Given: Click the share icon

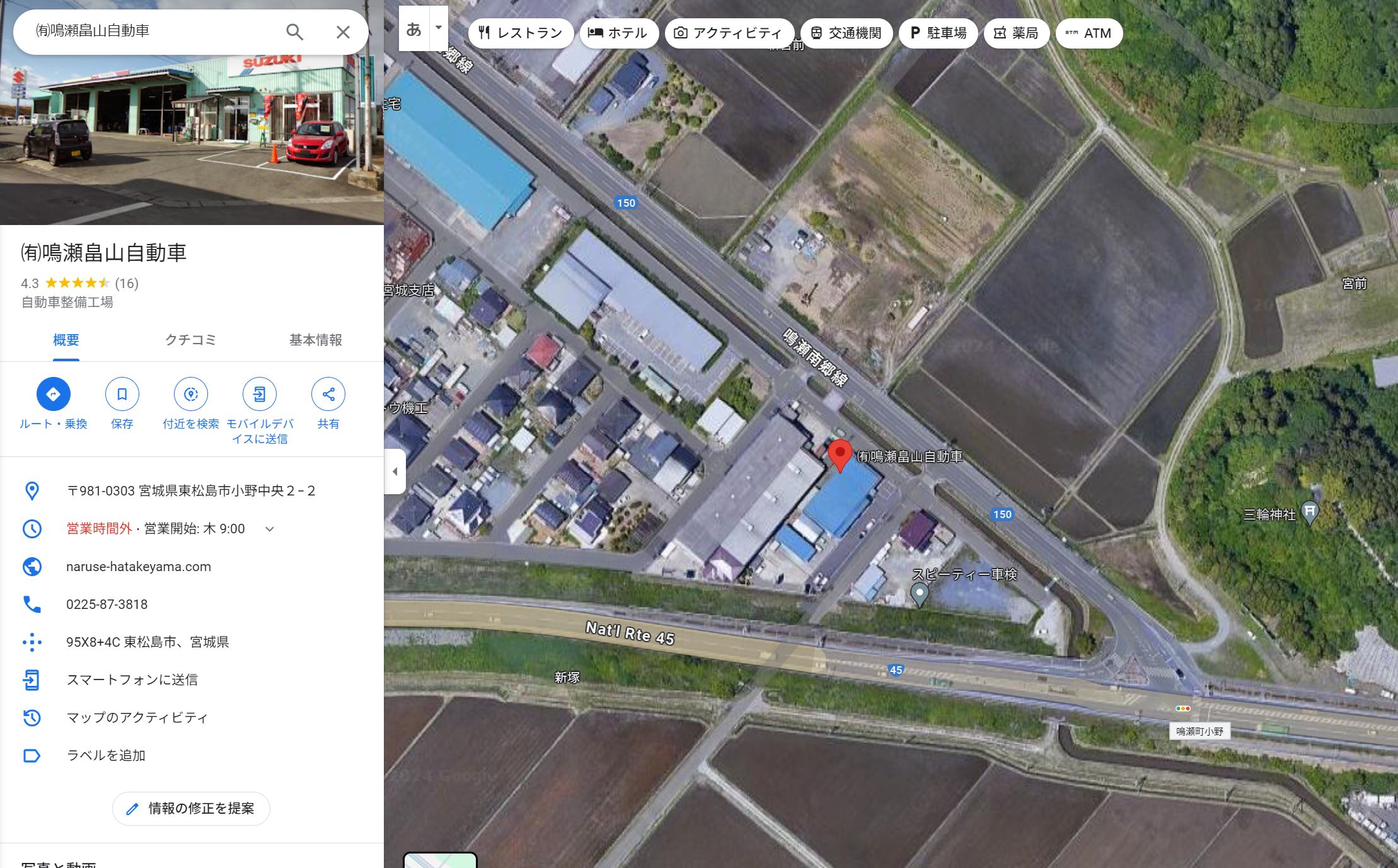Looking at the screenshot, I should point(328,394).
